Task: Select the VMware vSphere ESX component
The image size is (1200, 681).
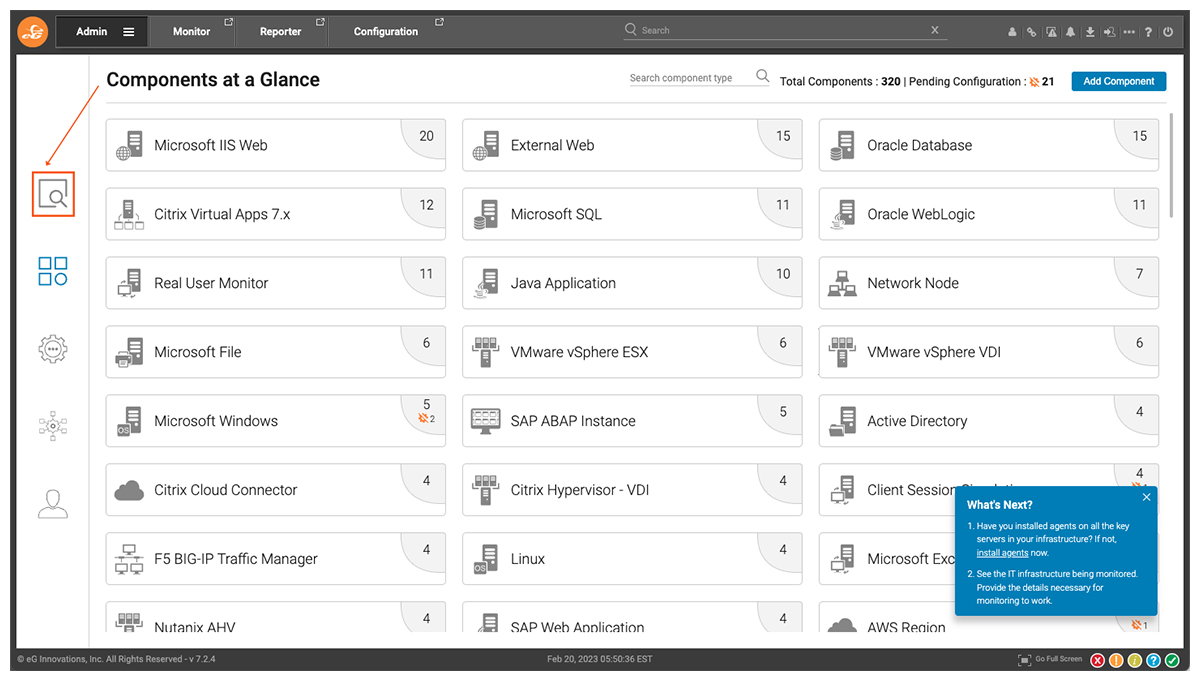Action: tap(632, 352)
